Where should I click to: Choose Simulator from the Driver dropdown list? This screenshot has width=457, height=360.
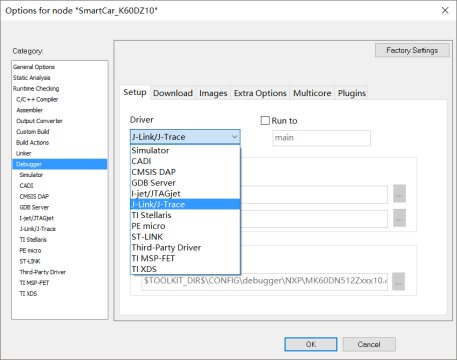pyautogui.click(x=185, y=150)
